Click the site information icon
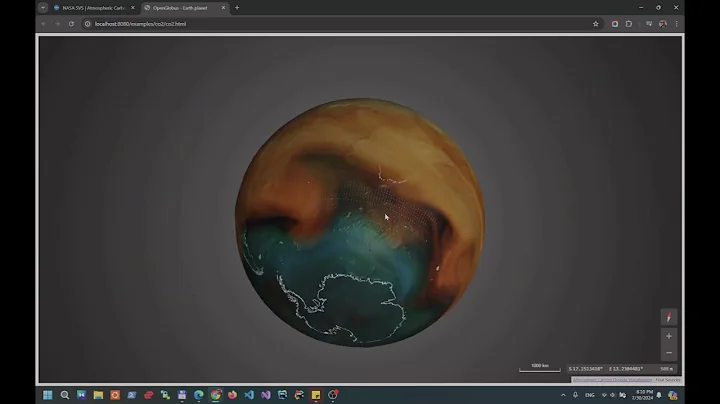The width and height of the screenshot is (720, 404). 87,24
